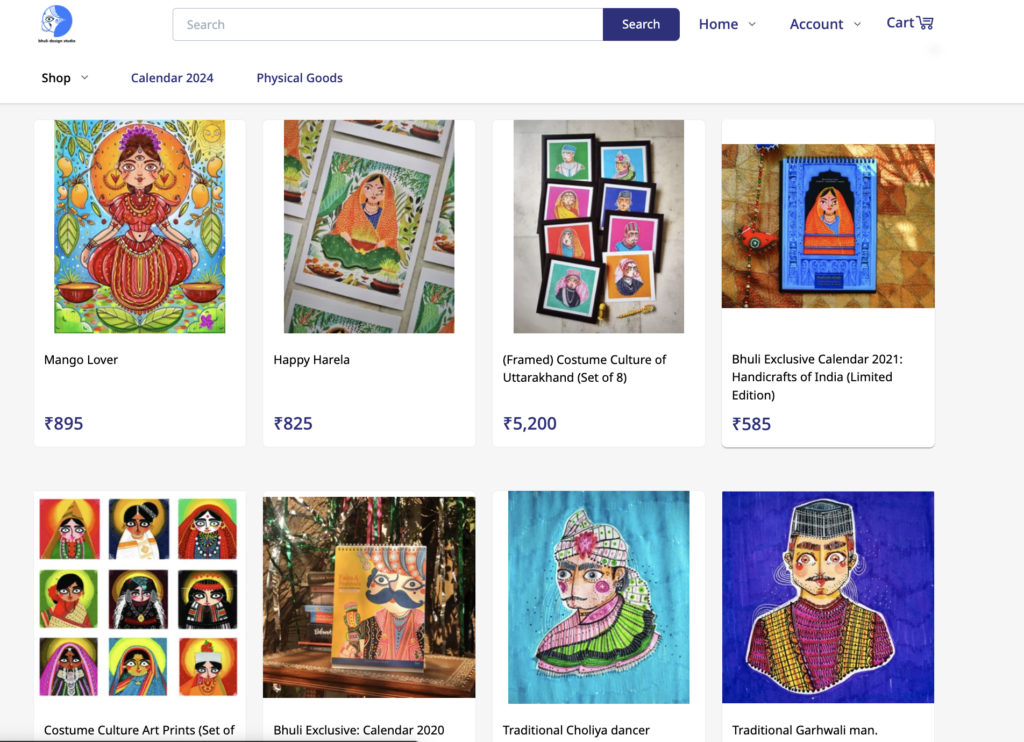Open the Mango Lover product title
The height and width of the screenshot is (742, 1024).
pos(81,360)
